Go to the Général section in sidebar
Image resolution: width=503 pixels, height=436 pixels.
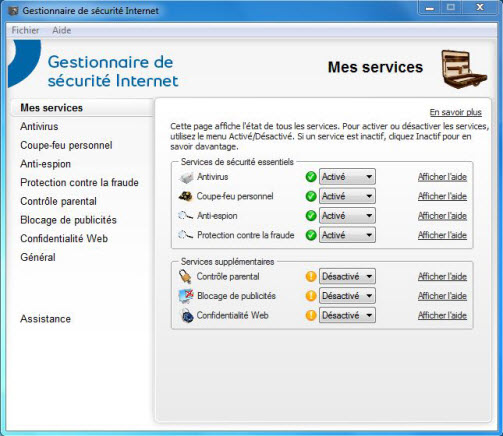click(x=38, y=257)
